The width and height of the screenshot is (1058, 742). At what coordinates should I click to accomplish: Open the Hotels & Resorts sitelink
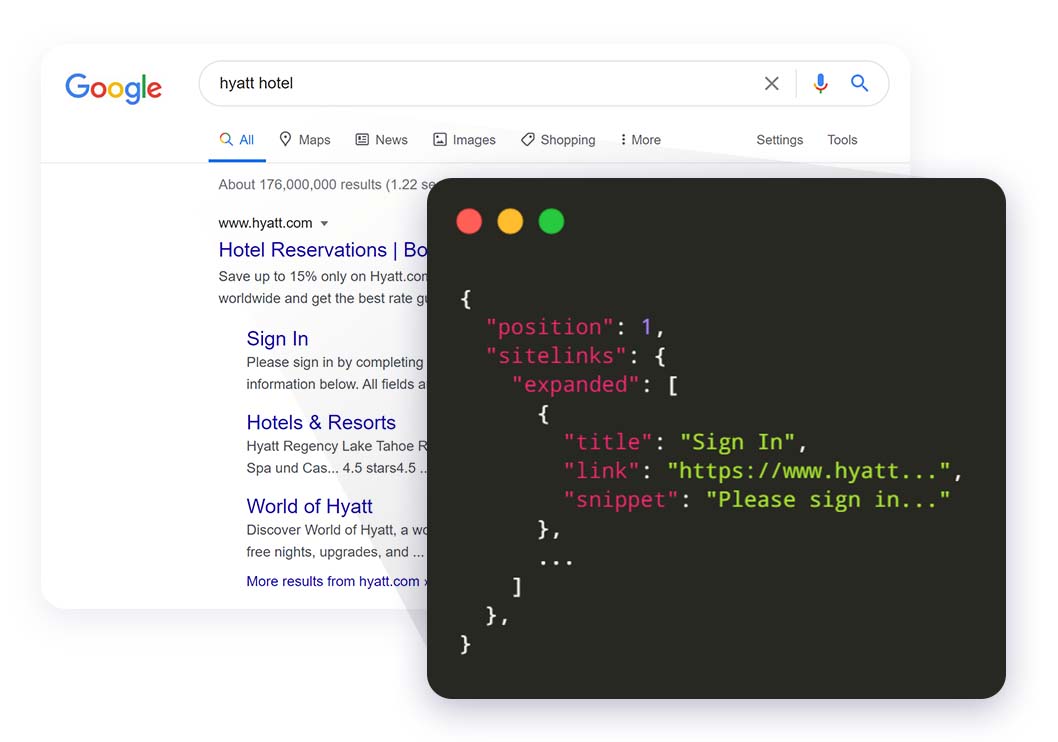(x=321, y=422)
